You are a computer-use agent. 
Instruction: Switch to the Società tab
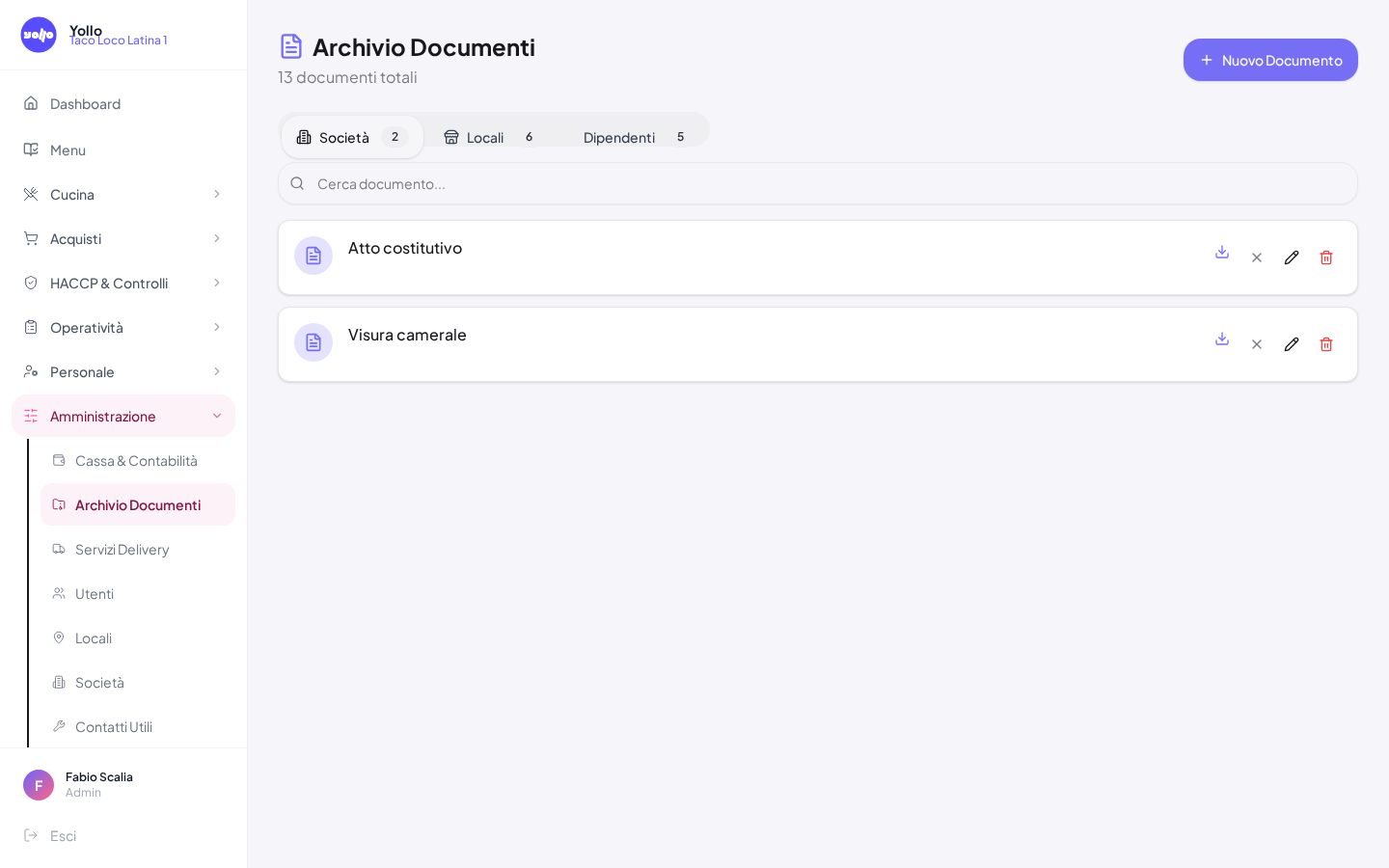(x=352, y=137)
